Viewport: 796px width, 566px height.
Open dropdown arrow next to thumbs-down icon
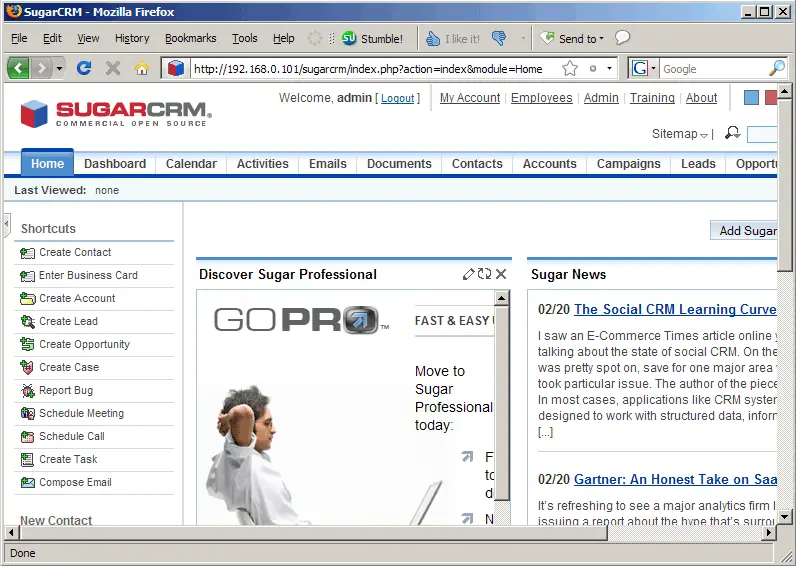pyautogui.click(x=523, y=38)
